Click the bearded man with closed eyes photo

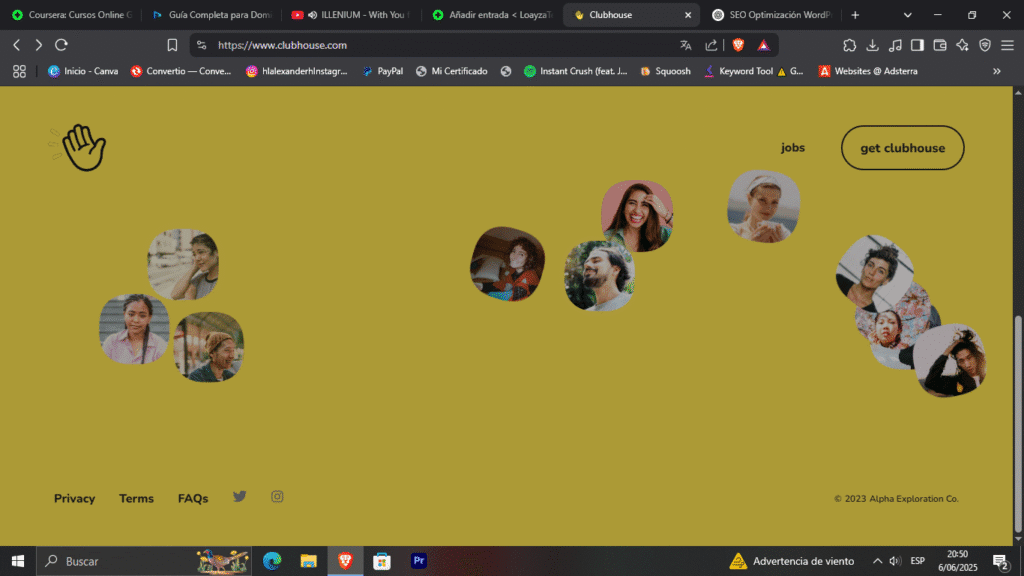click(x=600, y=276)
